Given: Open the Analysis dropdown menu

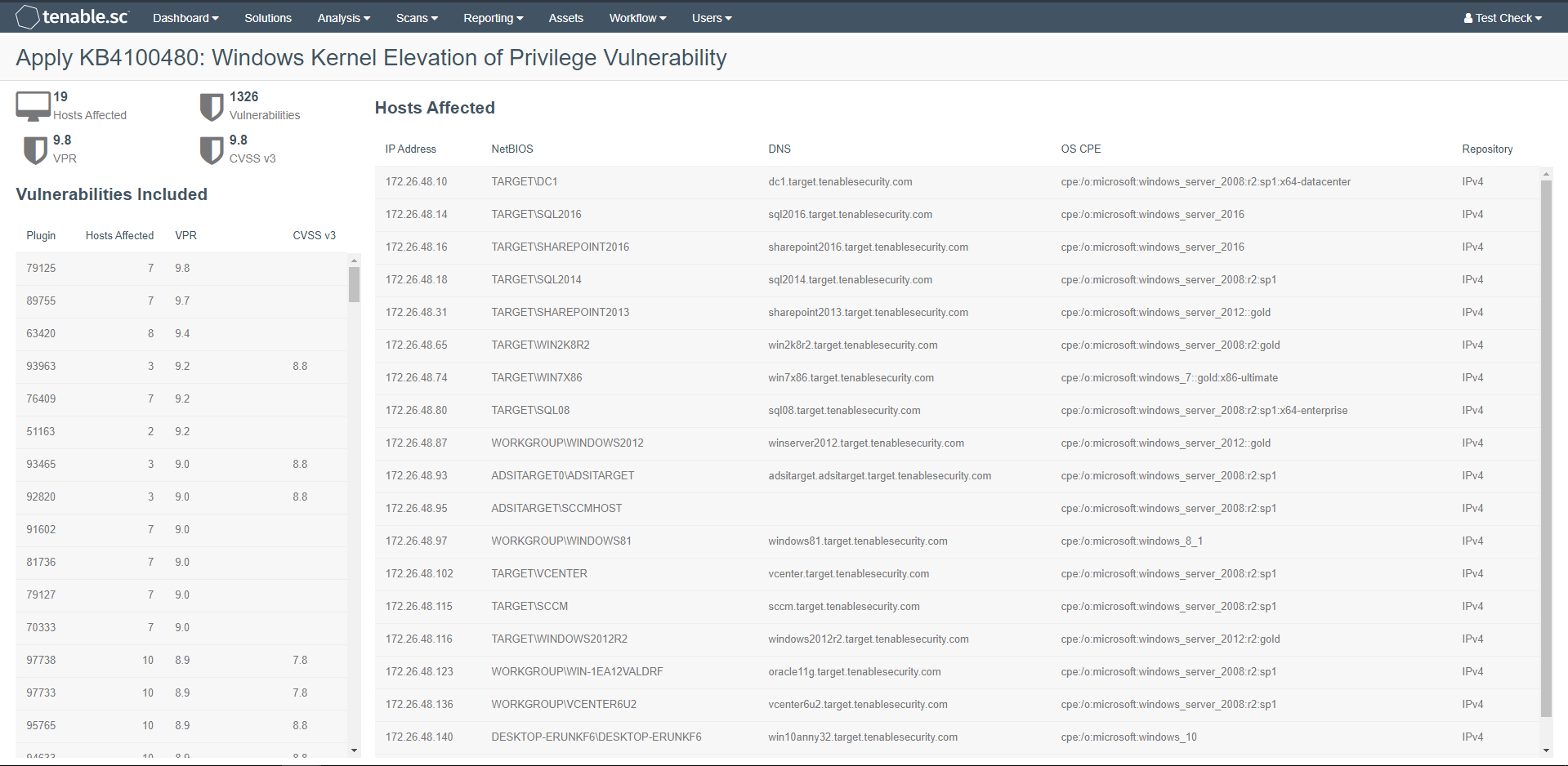Looking at the screenshot, I should 343,17.
